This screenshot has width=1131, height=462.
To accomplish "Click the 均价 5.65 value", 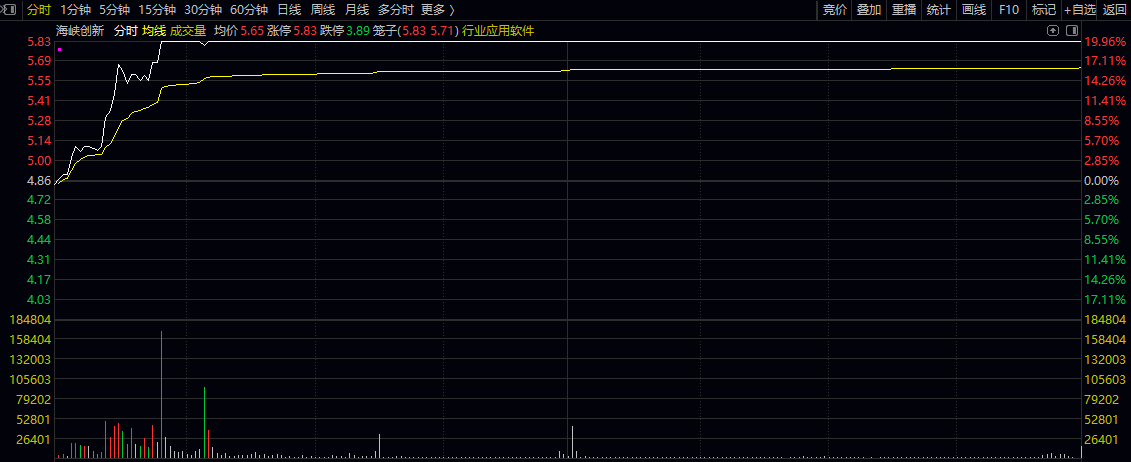I will click(239, 31).
